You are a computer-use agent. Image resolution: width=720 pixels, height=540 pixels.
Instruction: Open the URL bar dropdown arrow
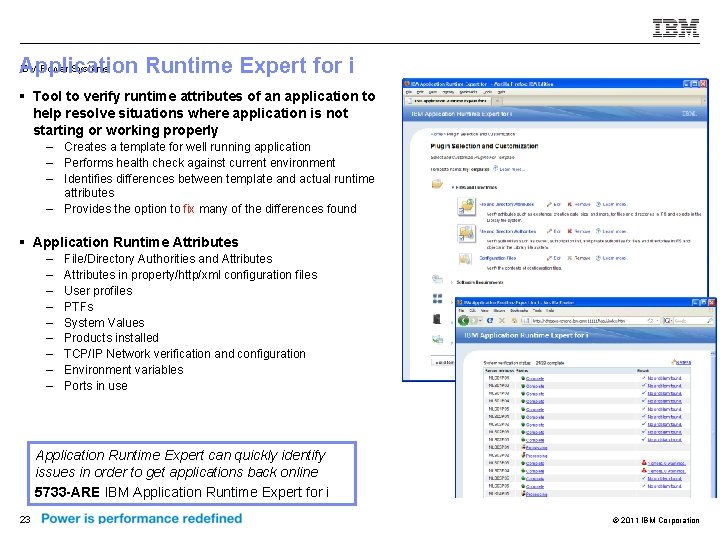[x=658, y=321]
